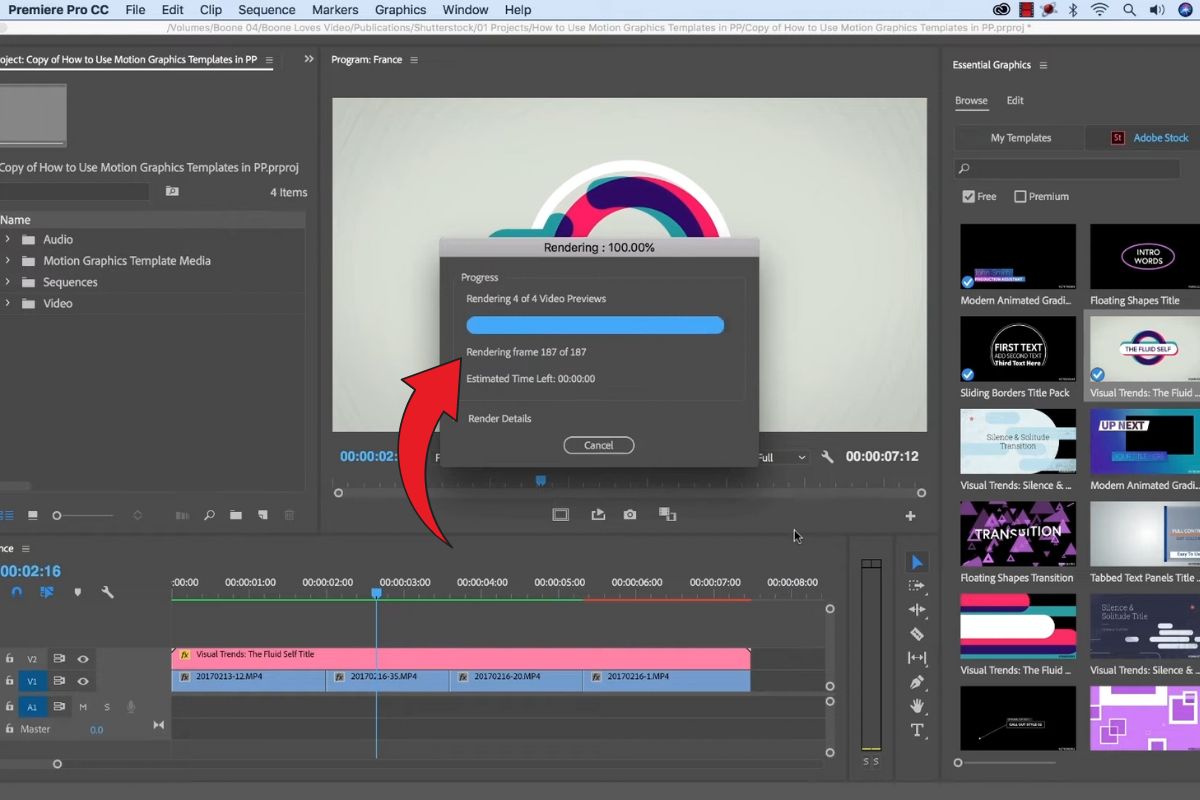Select the Type tool
Image resolution: width=1200 pixels, height=800 pixels.
pyautogui.click(x=917, y=730)
